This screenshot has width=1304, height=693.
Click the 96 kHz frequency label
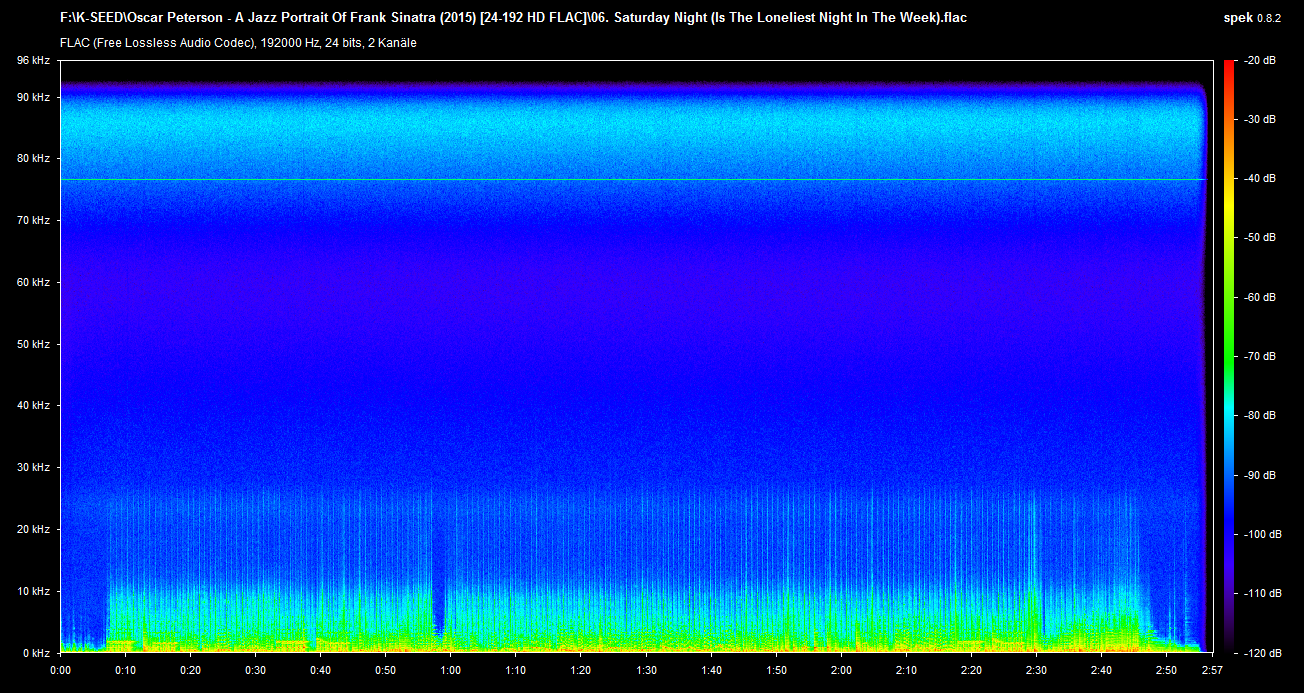click(33, 61)
